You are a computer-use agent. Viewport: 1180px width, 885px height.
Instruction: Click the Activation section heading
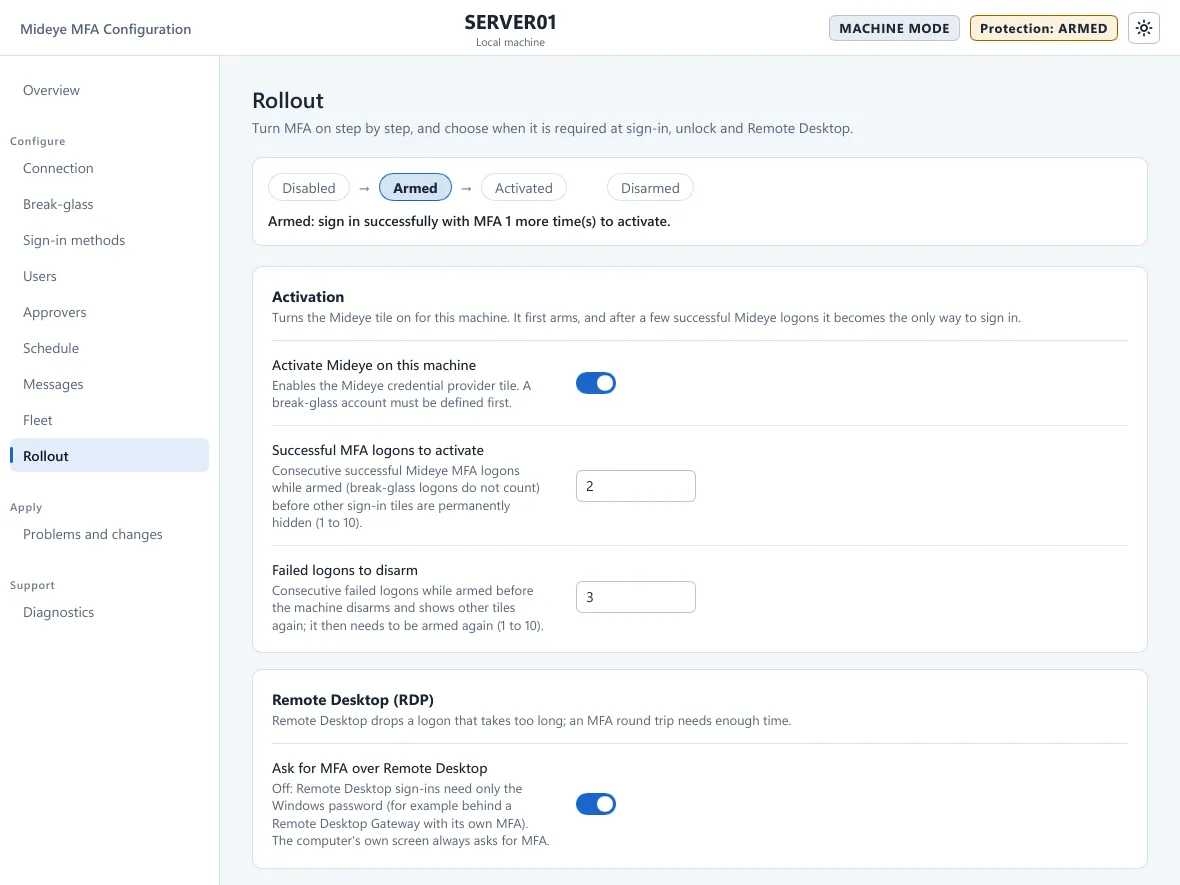[308, 297]
